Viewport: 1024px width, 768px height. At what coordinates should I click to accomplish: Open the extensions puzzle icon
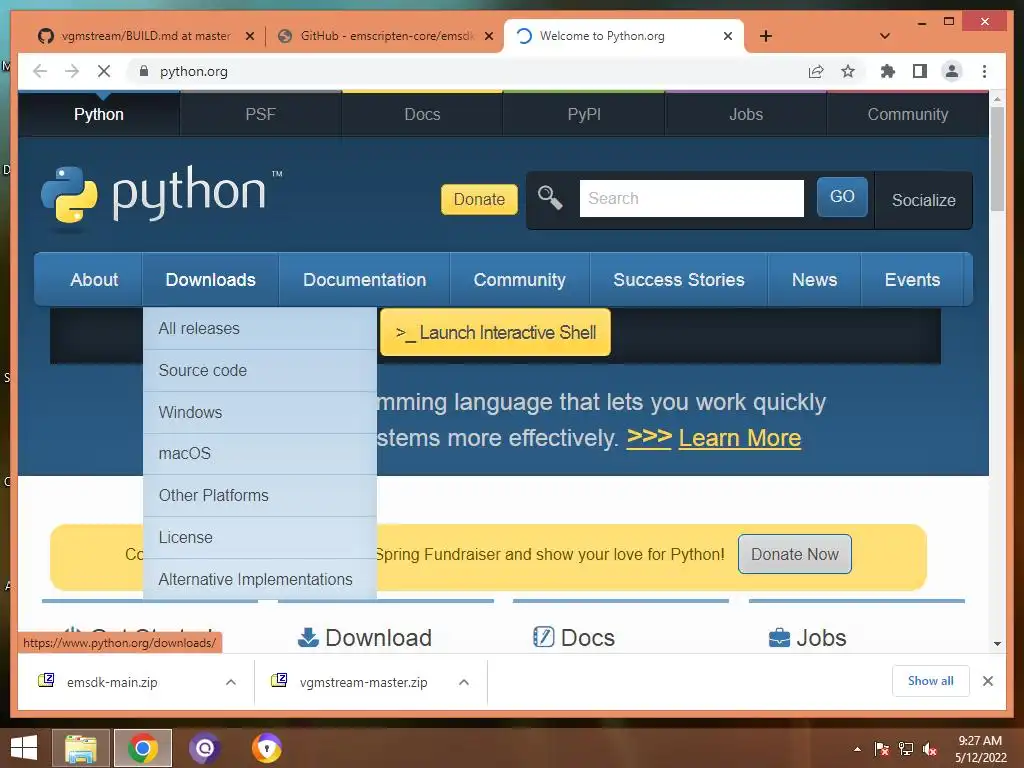point(888,71)
